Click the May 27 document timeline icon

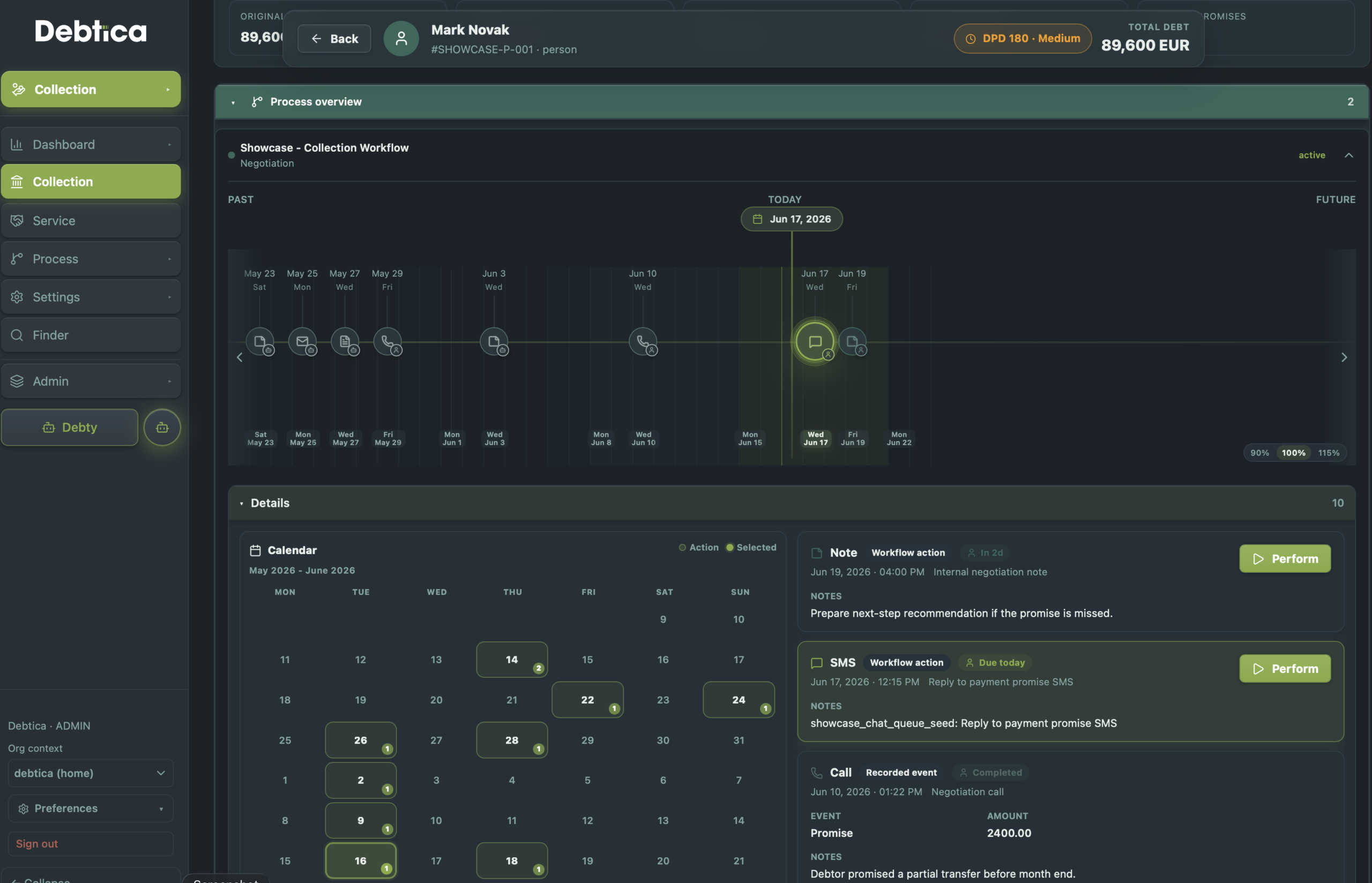pyautogui.click(x=345, y=342)
